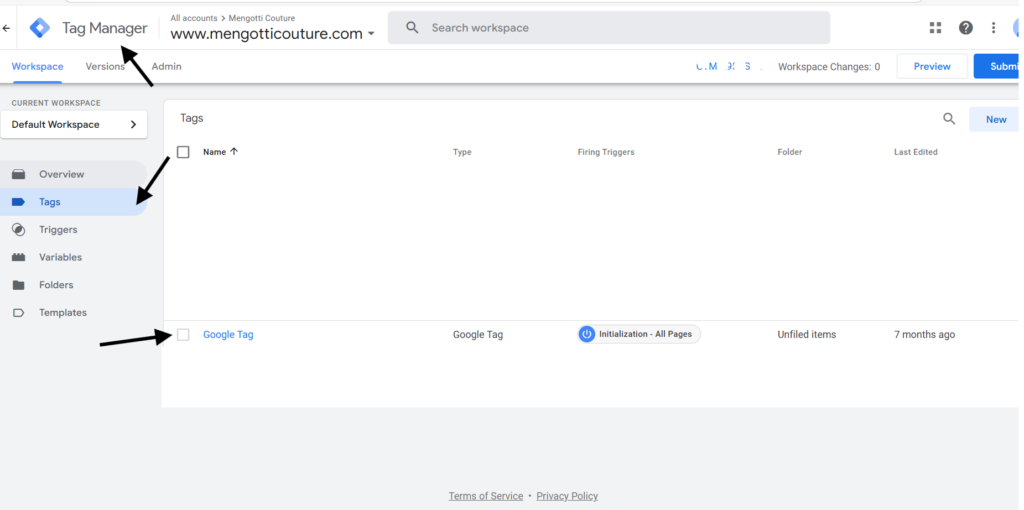The image size is (1024, 510).
Task: Open the container dropdown www.mengotticouture.com
Action: (272, 34)
